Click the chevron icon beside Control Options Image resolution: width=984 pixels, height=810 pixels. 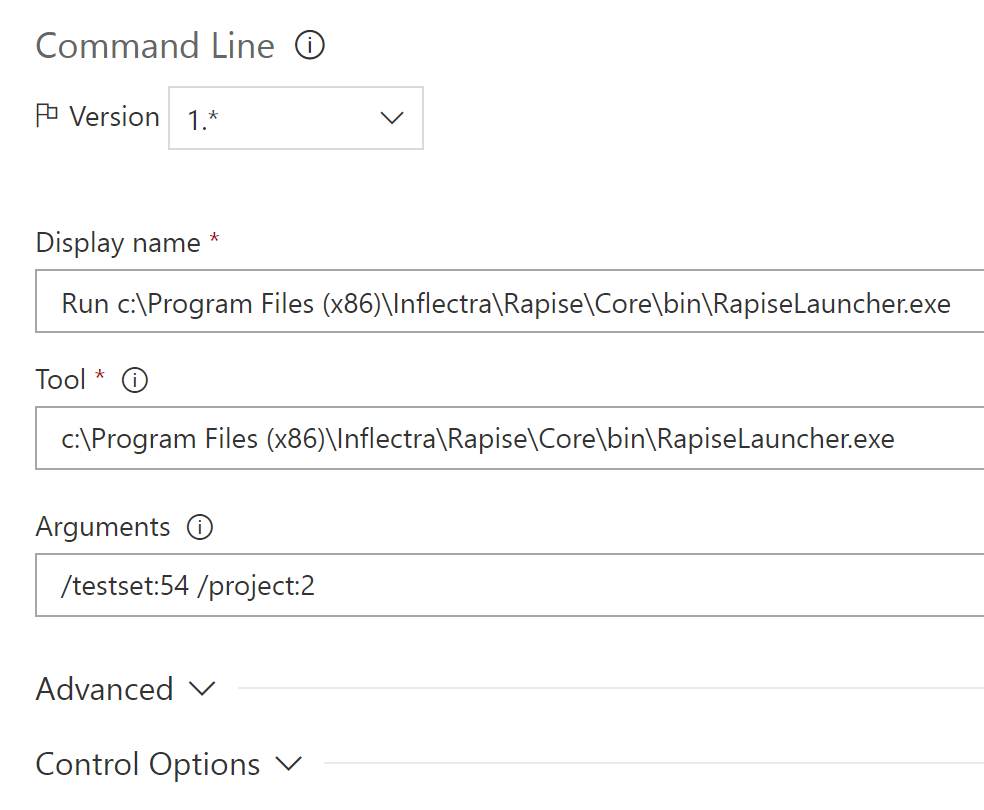[x=289, y=764]
